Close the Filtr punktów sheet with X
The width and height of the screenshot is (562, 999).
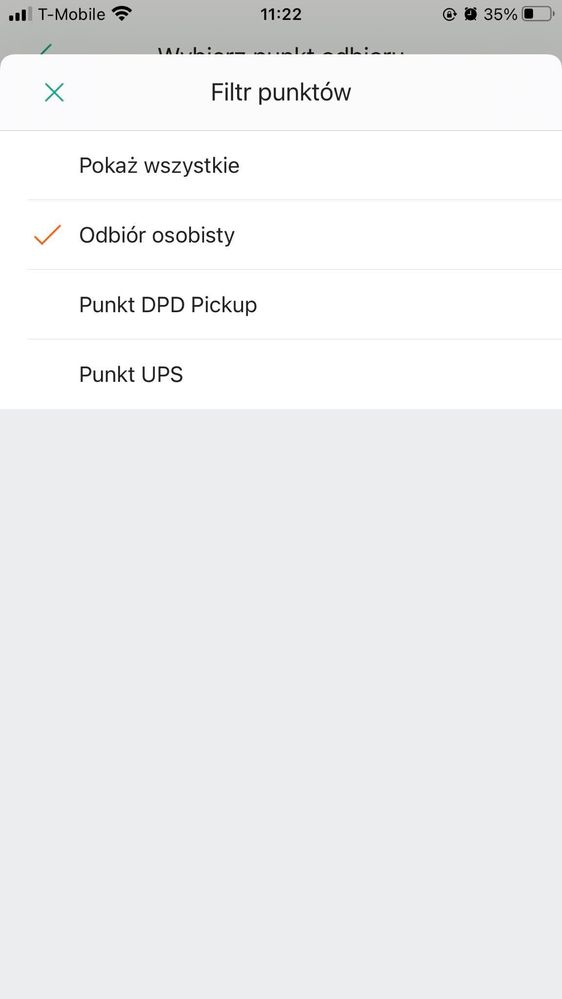click(x=54, y=93)
